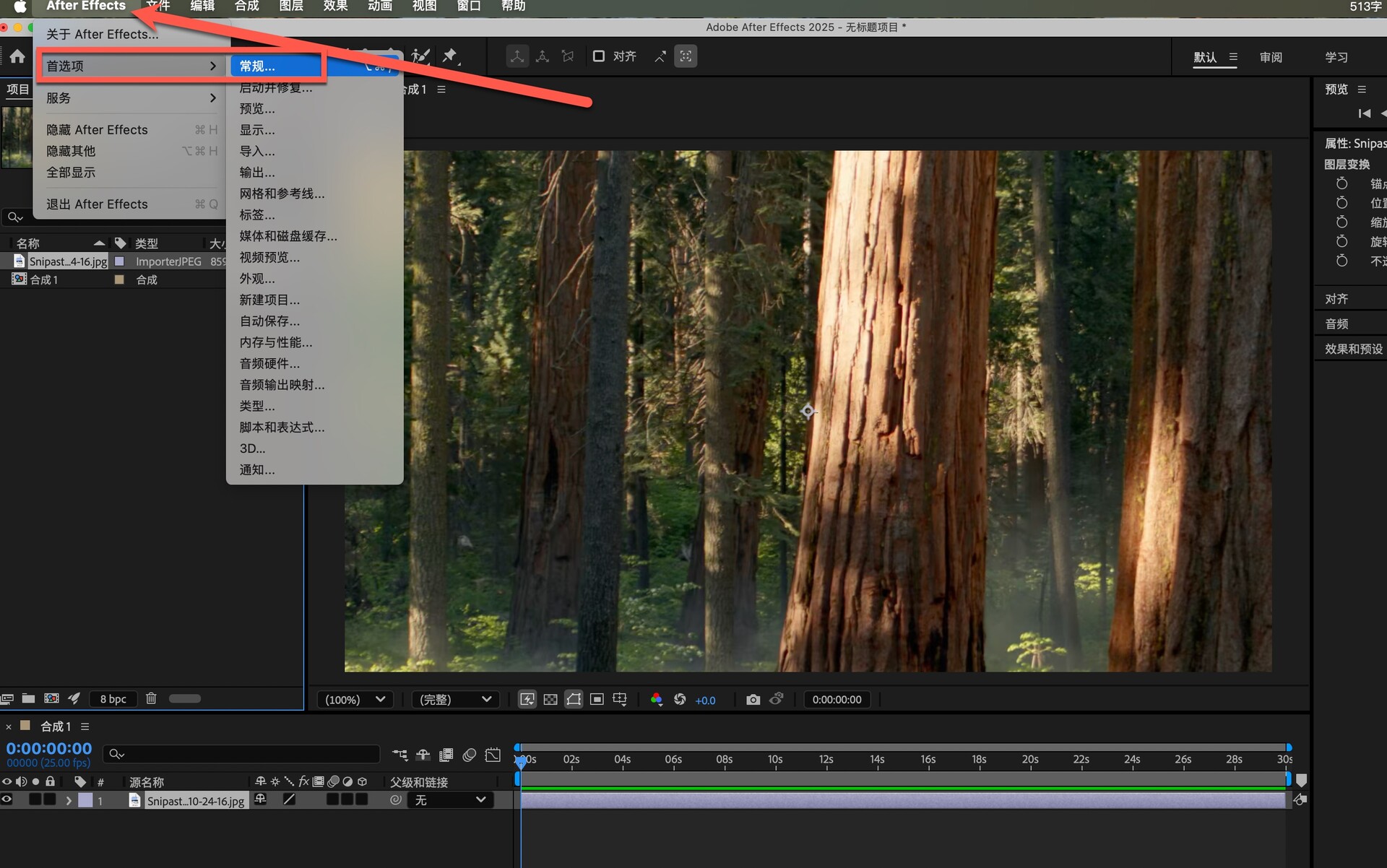
Task: Open the 效果 menu in menu bar
Action: tap(335, 6)
